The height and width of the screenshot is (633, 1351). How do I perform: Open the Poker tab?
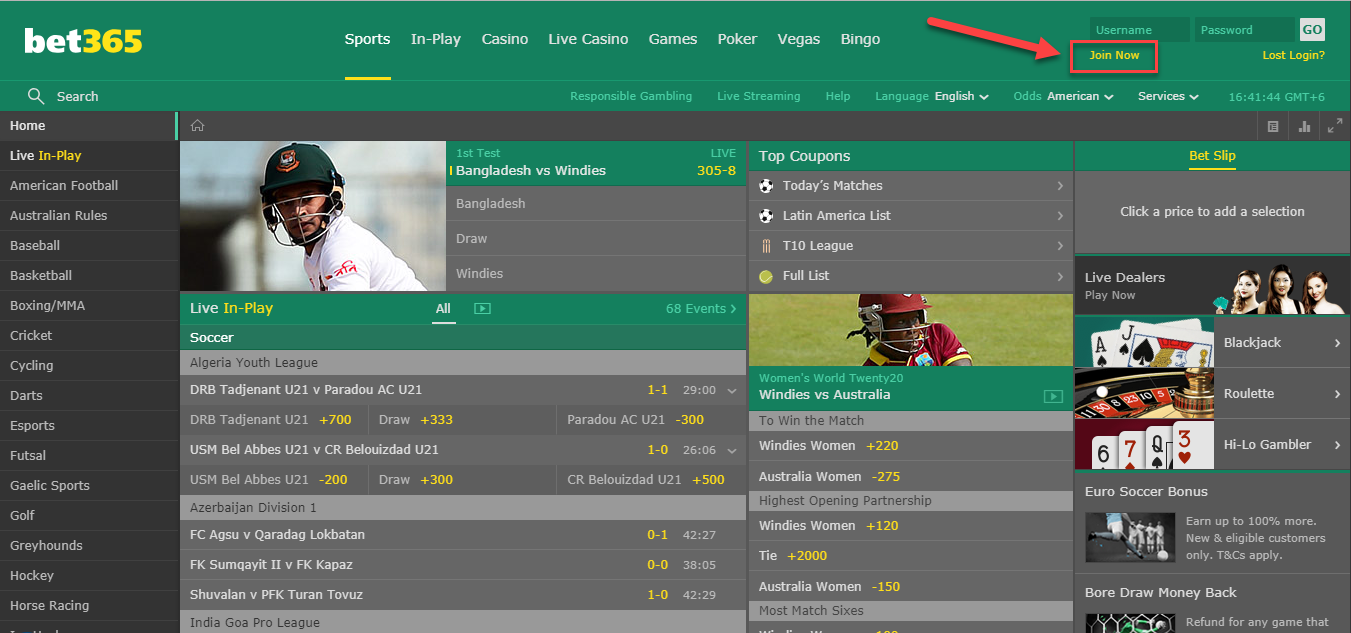tap(737, 39)
